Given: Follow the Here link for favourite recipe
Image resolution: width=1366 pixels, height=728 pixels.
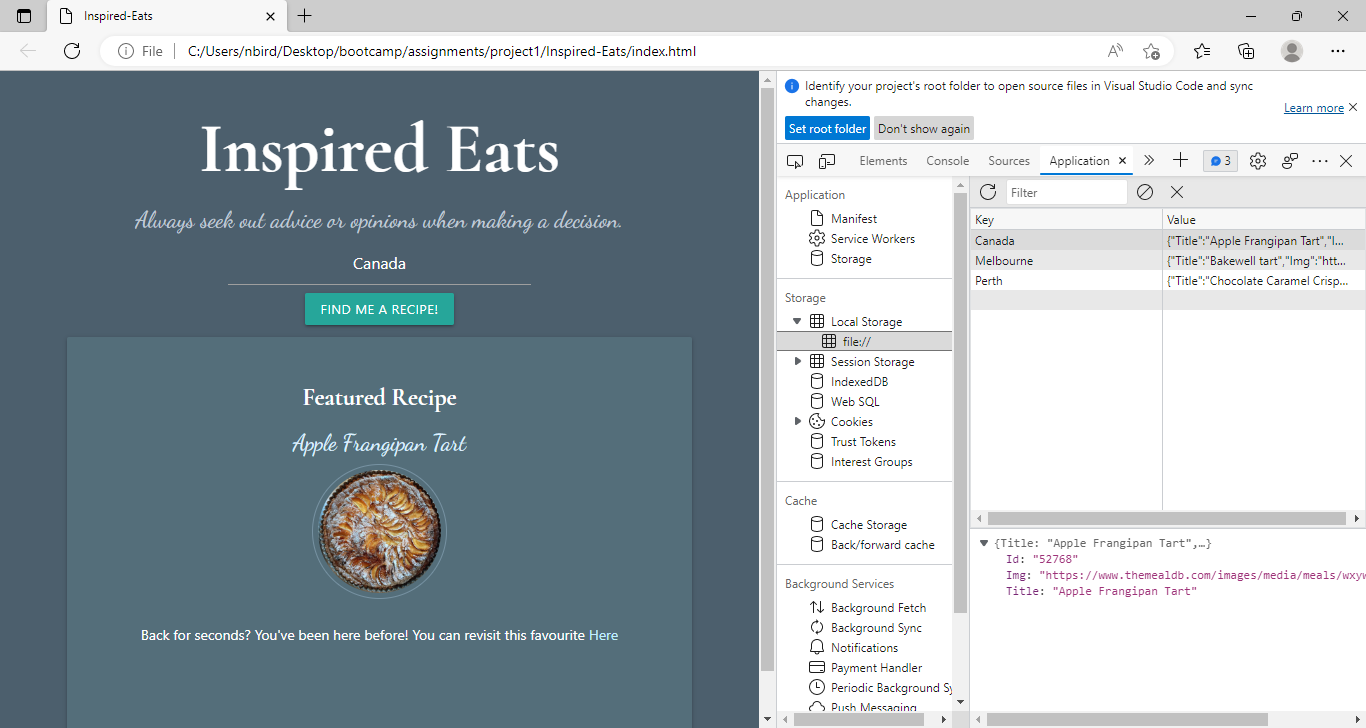Looking at the screenshot, I should 603,635.
